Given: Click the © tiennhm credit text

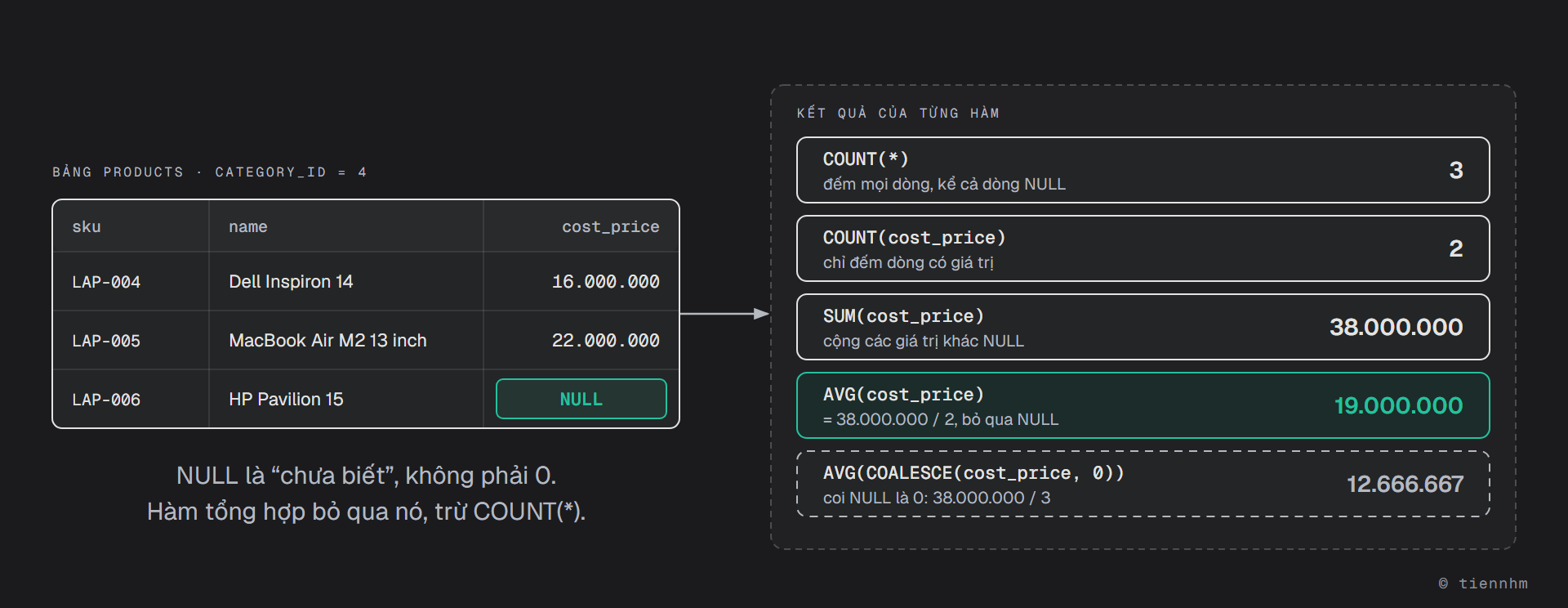Looking at the screenshot, I should (1482, 583).
